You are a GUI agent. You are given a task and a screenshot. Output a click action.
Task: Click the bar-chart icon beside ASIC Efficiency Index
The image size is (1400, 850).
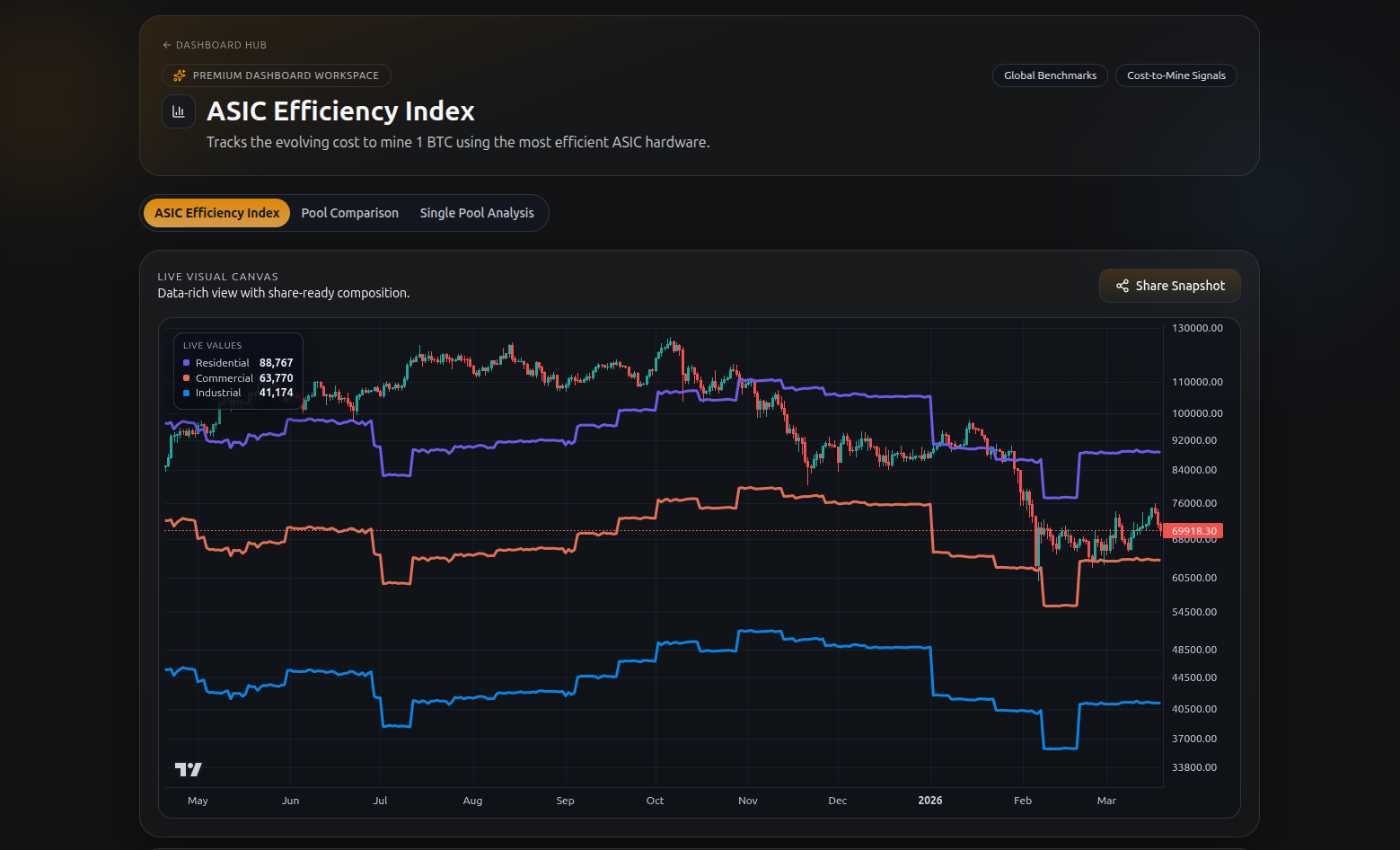pos(179,111)
